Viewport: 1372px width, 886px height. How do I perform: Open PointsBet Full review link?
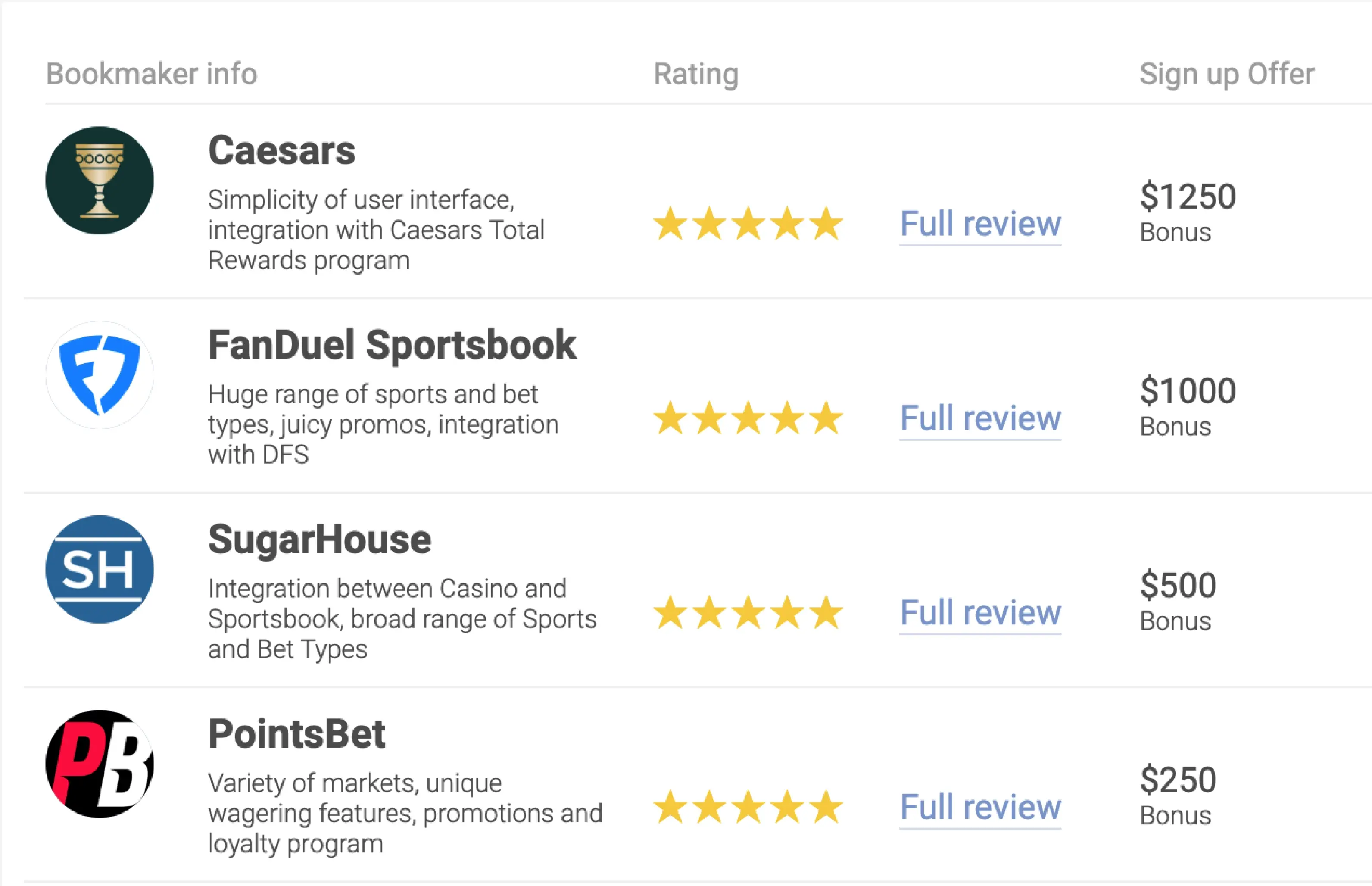tap(980, 808)
